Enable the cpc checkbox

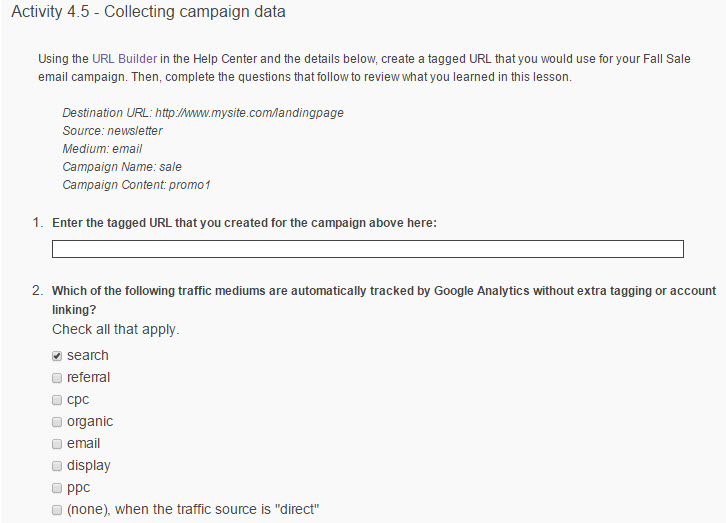click(57, 400)
